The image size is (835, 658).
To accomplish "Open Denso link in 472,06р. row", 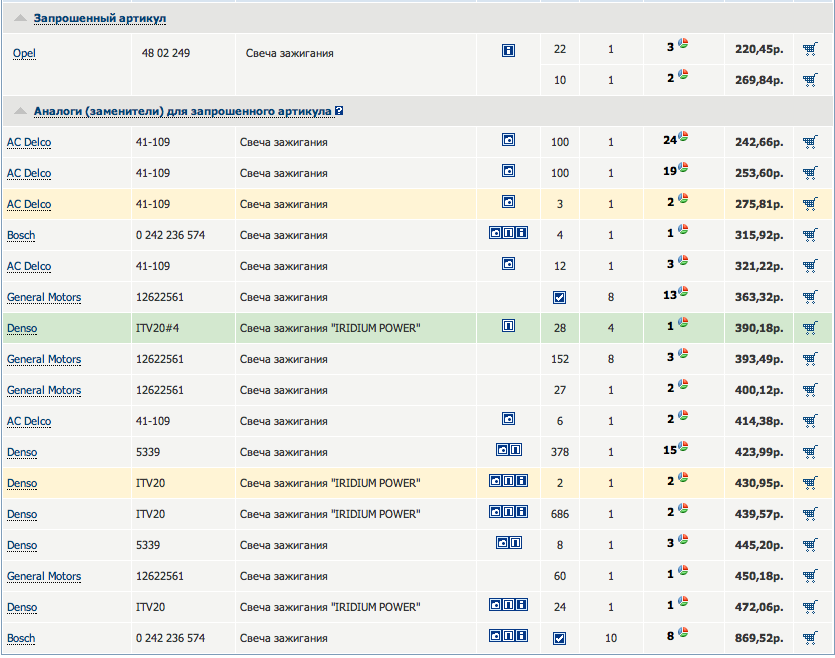I will tap(22, 607).
